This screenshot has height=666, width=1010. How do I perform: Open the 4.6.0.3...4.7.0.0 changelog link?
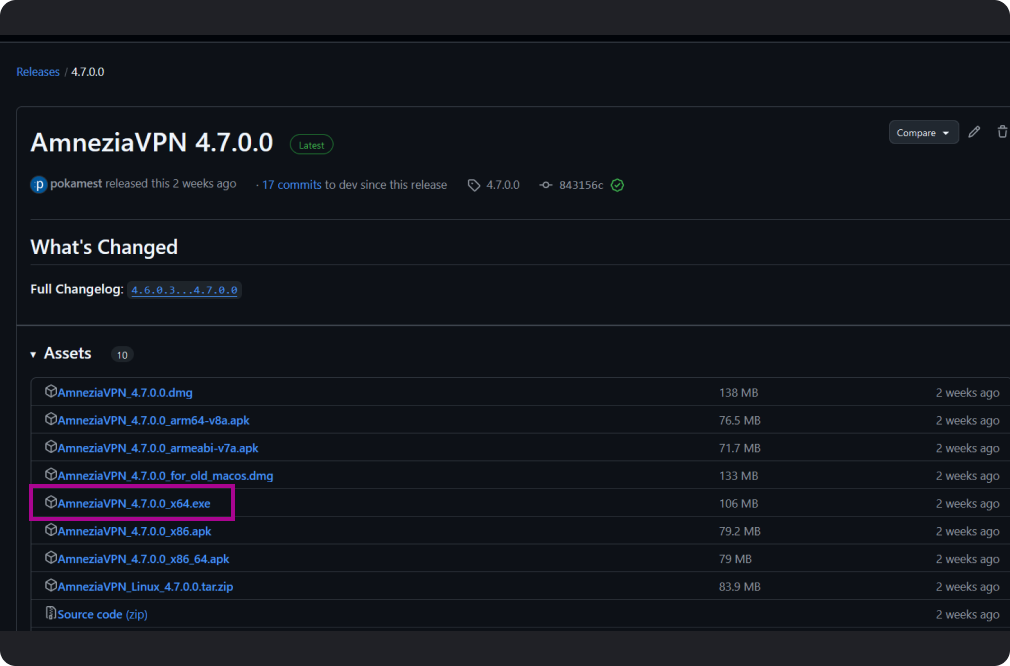[x=185, y=290]
